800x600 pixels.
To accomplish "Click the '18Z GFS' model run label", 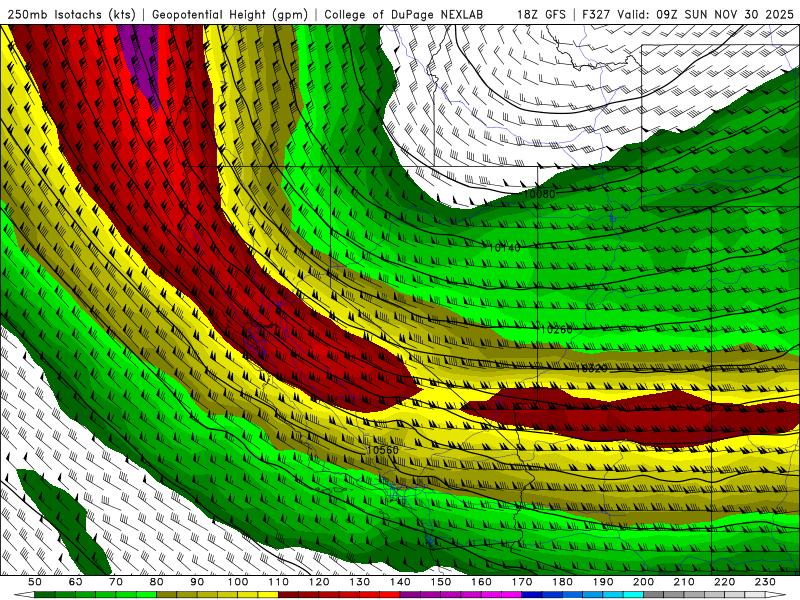I will point(541,14).
